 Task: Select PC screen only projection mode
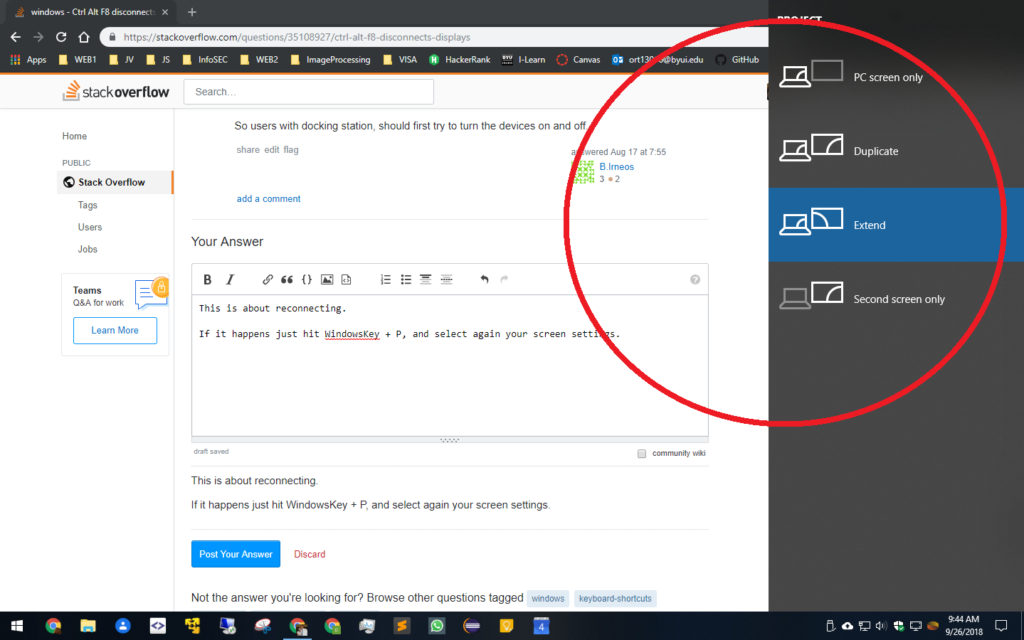[x=887, y=77]
